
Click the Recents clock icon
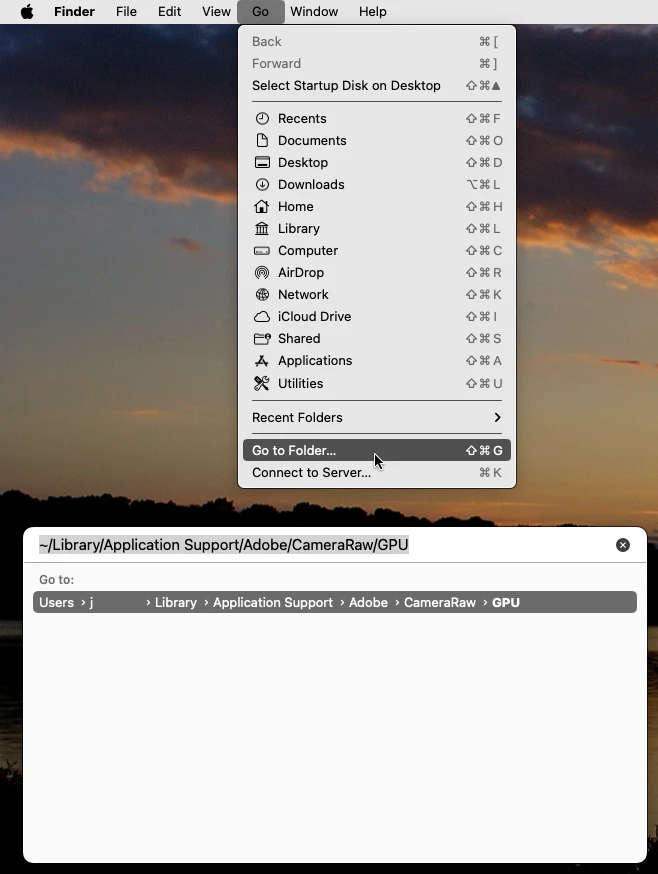262,119
